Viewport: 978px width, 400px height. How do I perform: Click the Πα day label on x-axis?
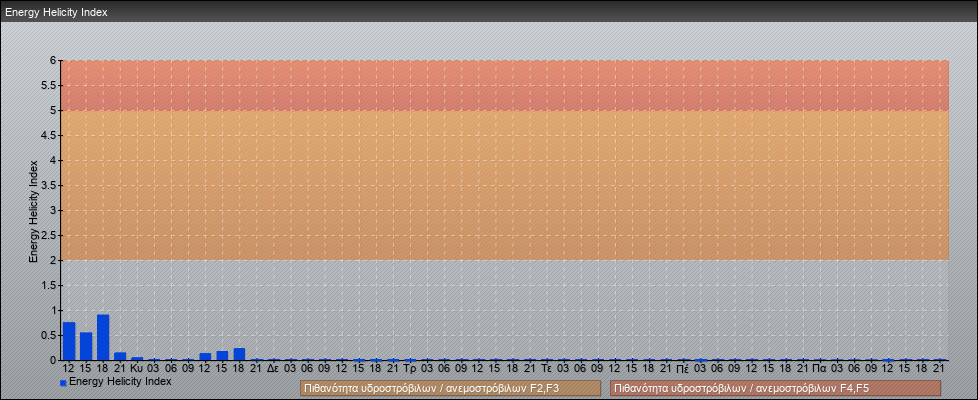(820, 369)
